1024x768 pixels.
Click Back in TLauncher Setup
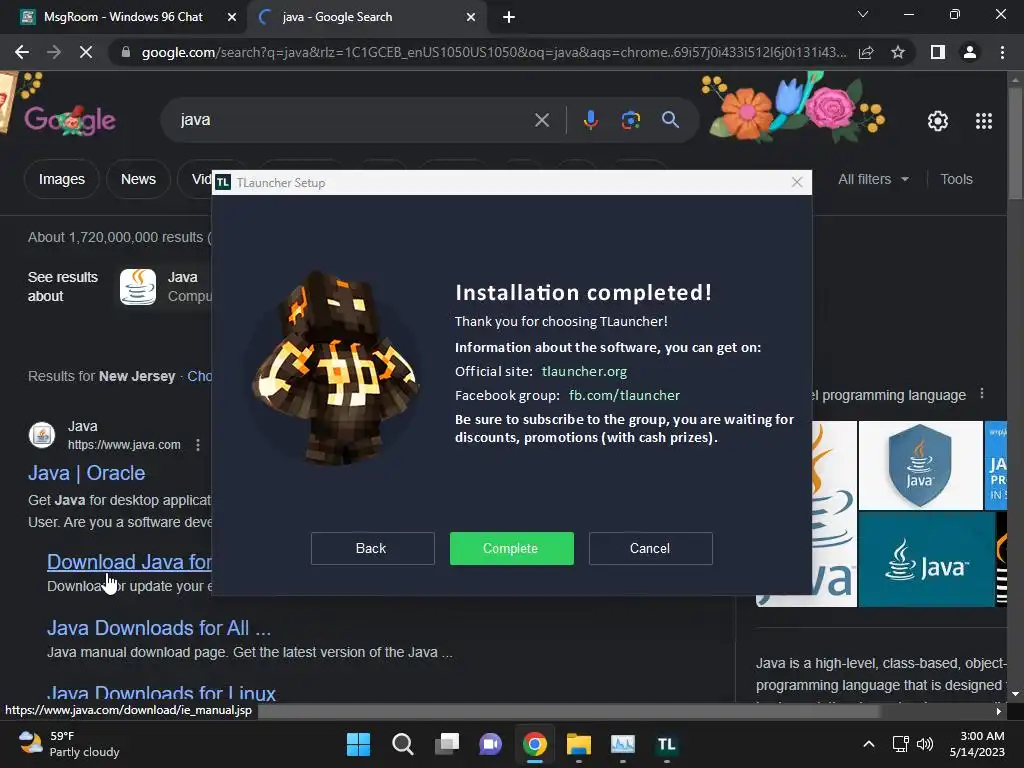click(x=372, y=548)
